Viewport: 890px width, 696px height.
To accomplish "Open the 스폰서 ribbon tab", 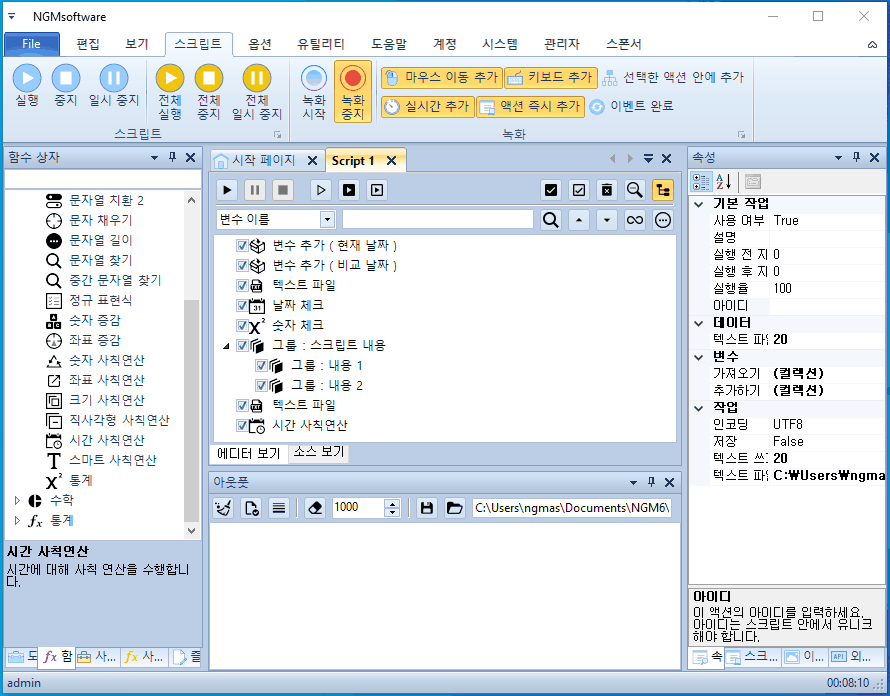I will 623,44.
